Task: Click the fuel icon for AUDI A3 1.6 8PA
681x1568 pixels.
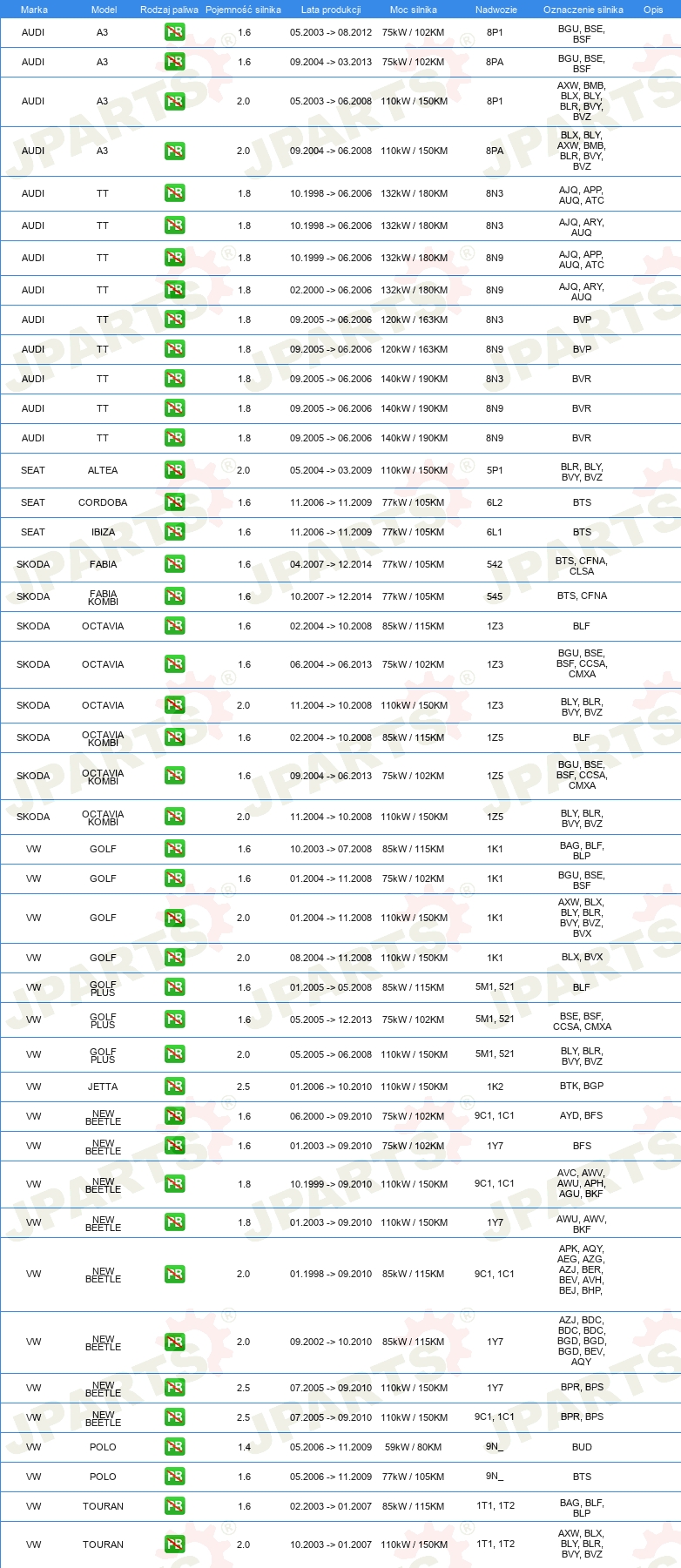Action: coord(174,62)
